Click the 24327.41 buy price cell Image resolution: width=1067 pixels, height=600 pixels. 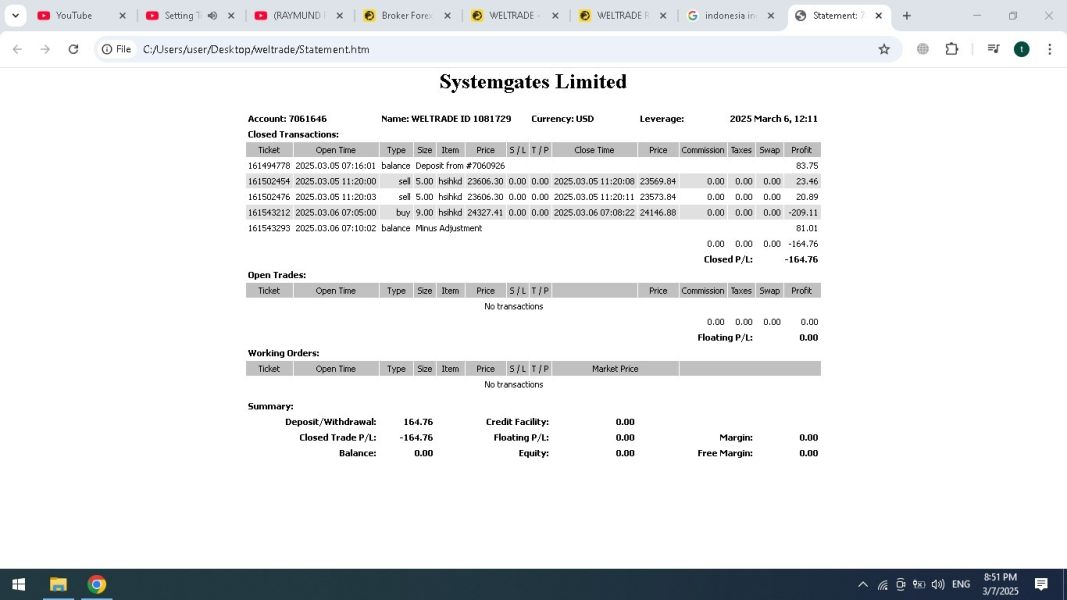click(x=485, y=213)
